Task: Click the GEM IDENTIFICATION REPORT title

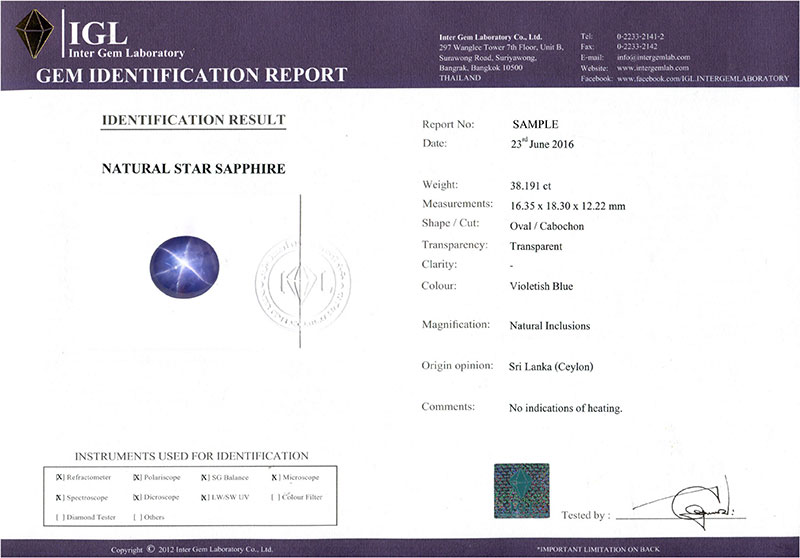Action: pyautogui.click(x=191, y=75)
